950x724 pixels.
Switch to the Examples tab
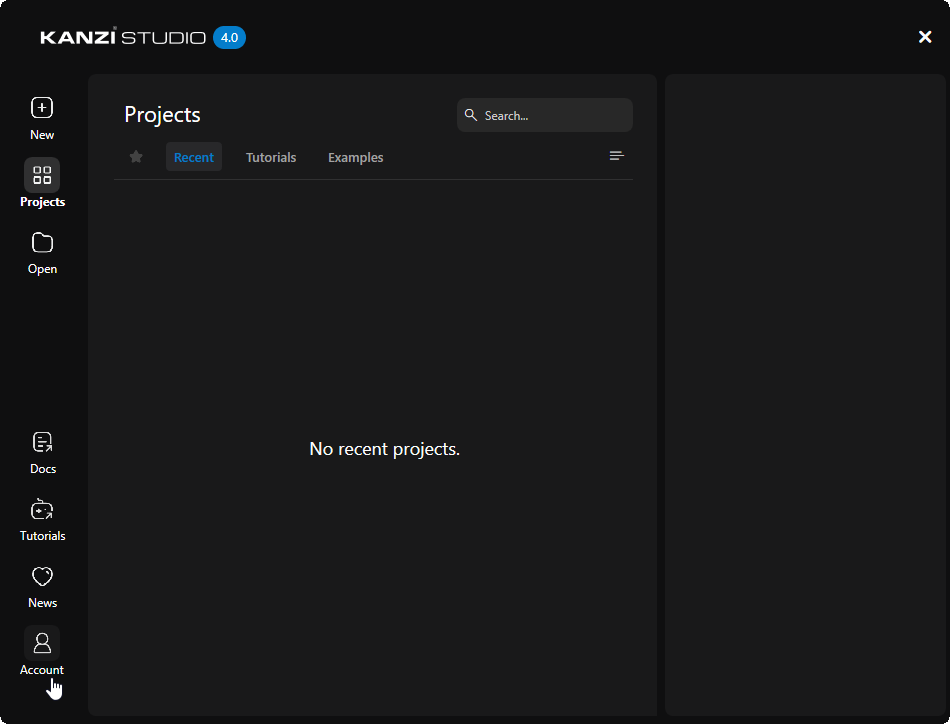point(355,157)
